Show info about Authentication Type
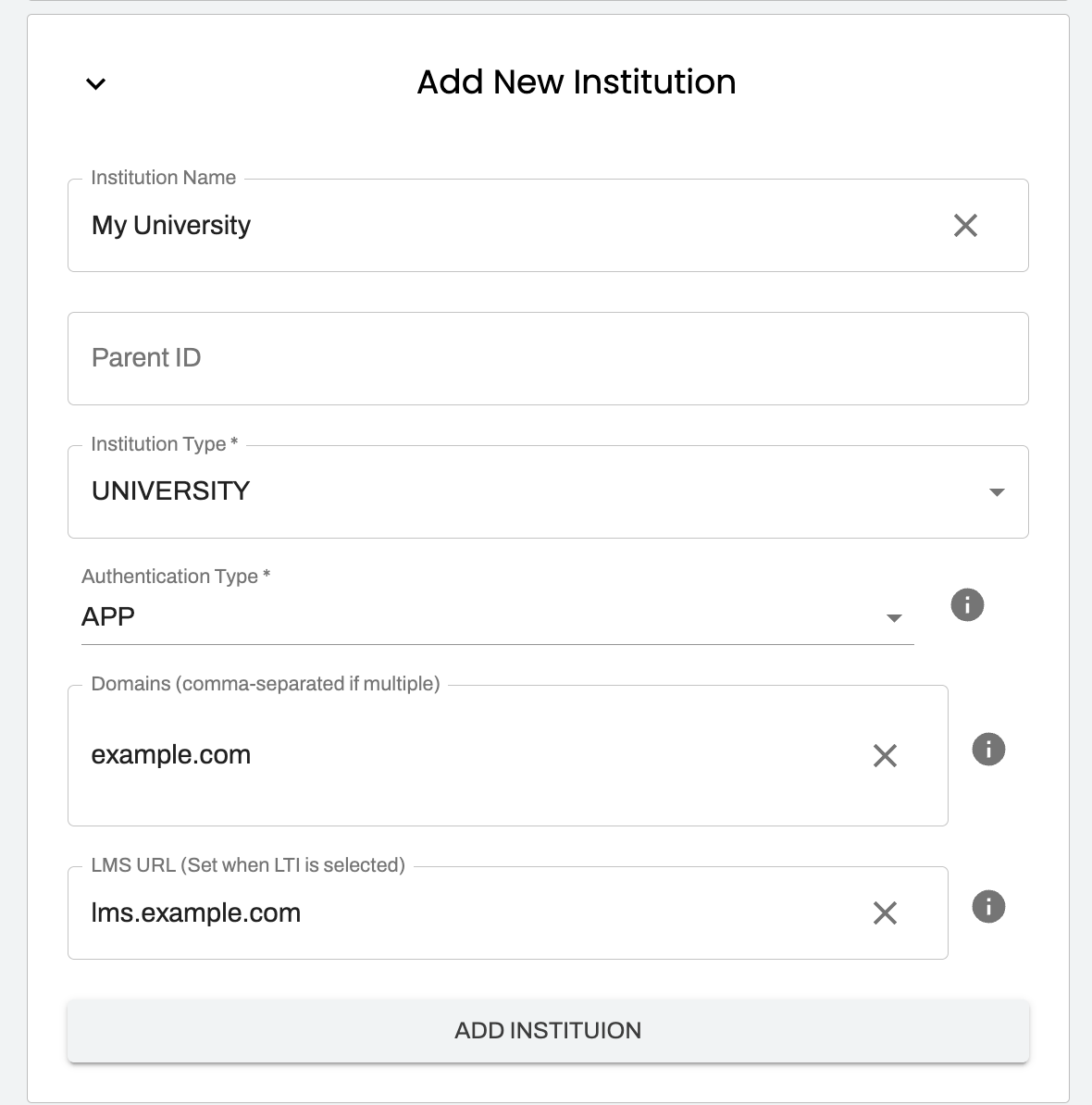 [967, 604]
